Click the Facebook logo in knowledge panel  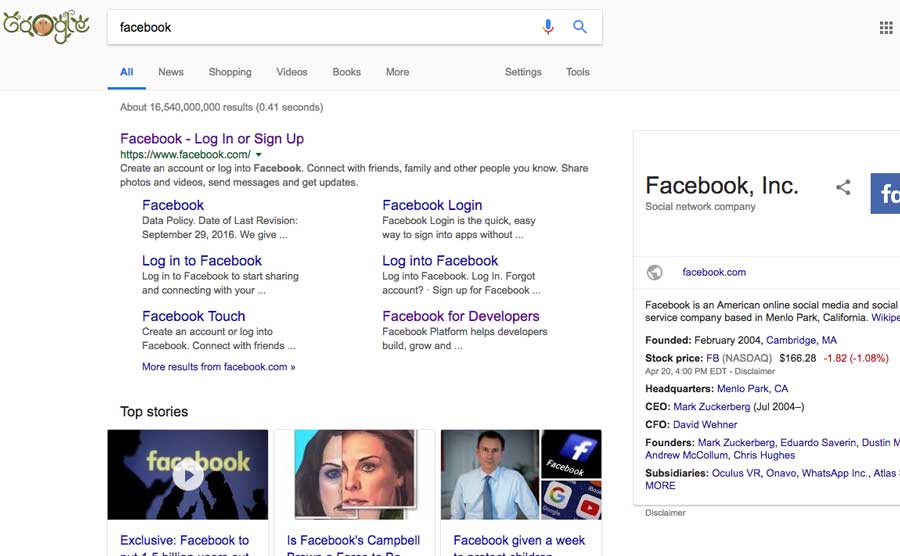(885, 193)
